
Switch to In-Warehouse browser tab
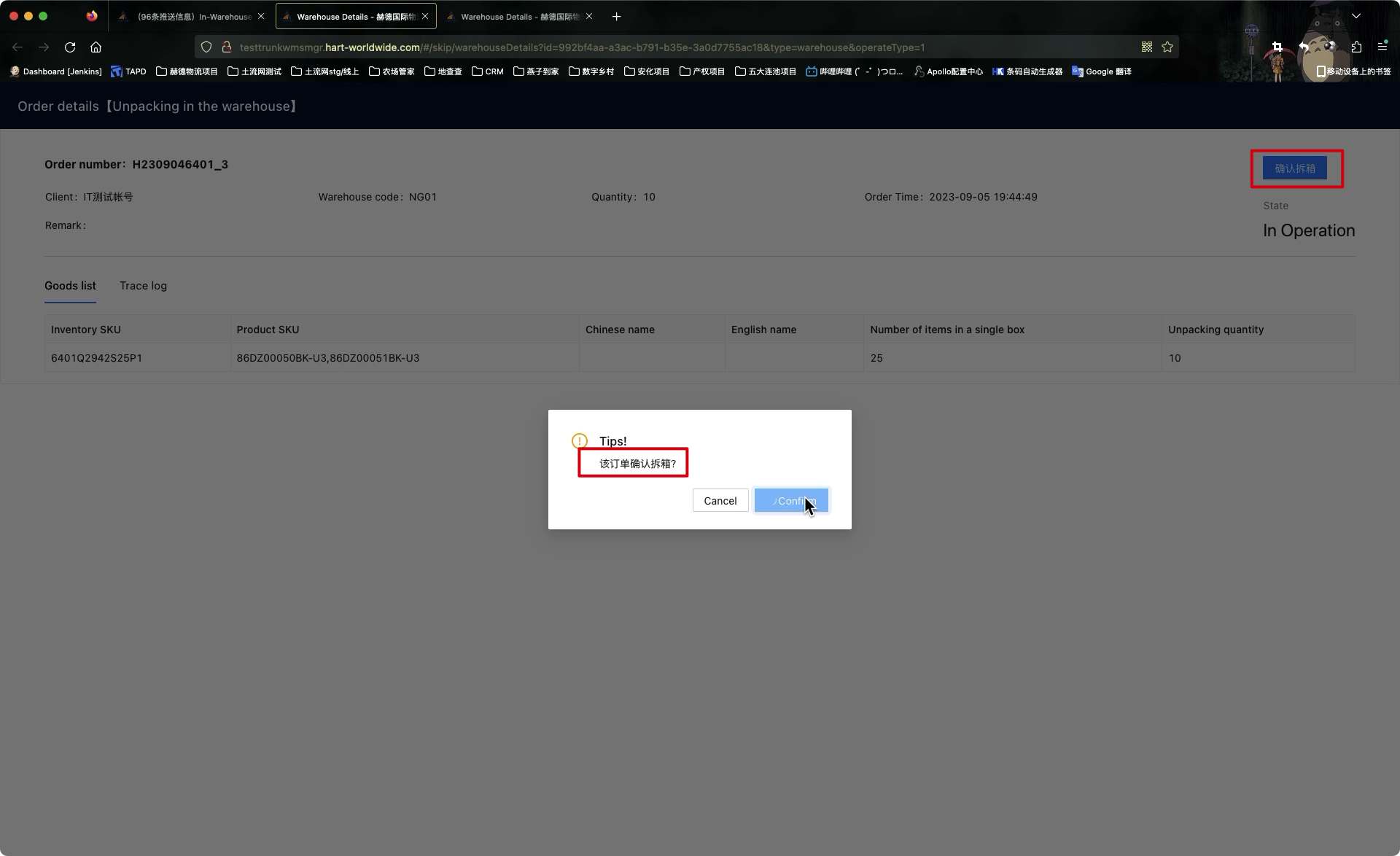[x=191, y=16]
